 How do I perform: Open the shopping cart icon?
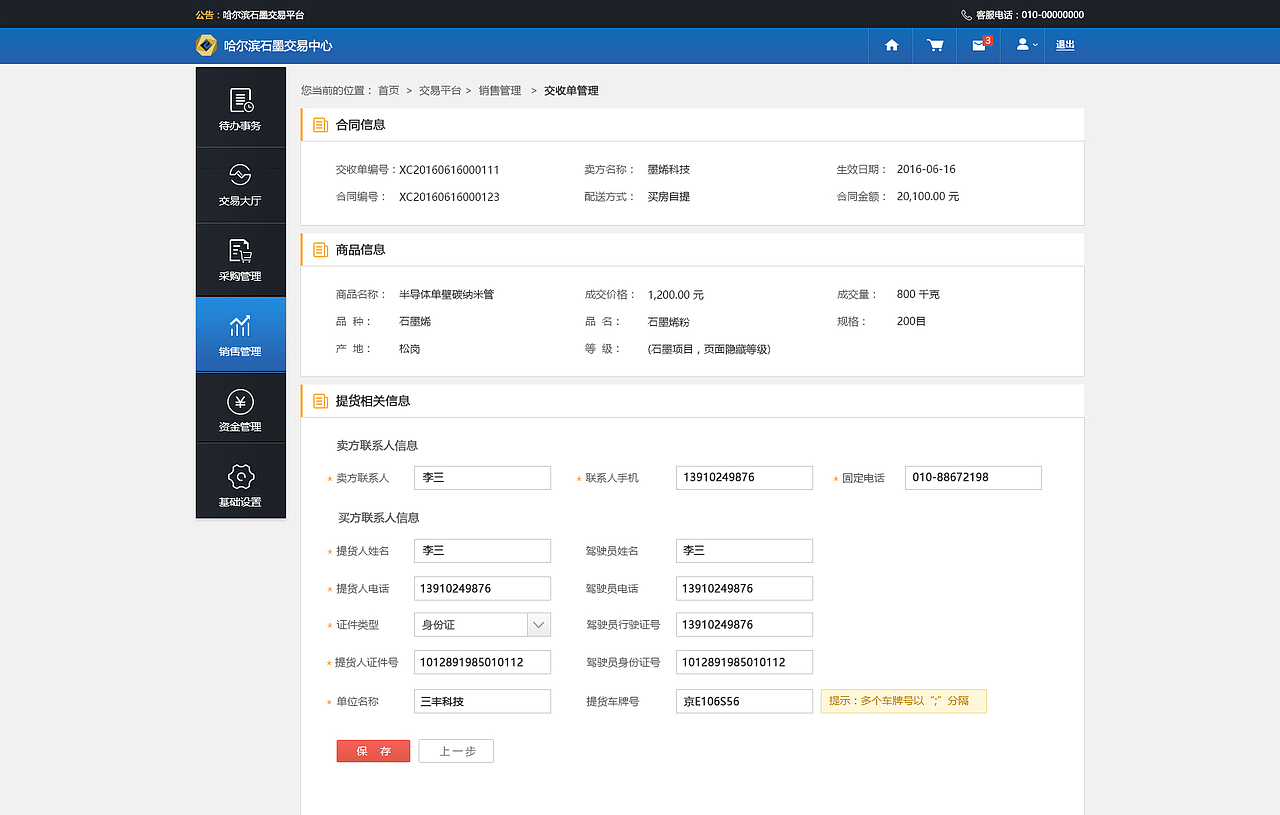pyautogui.click(x=935, y=45)
